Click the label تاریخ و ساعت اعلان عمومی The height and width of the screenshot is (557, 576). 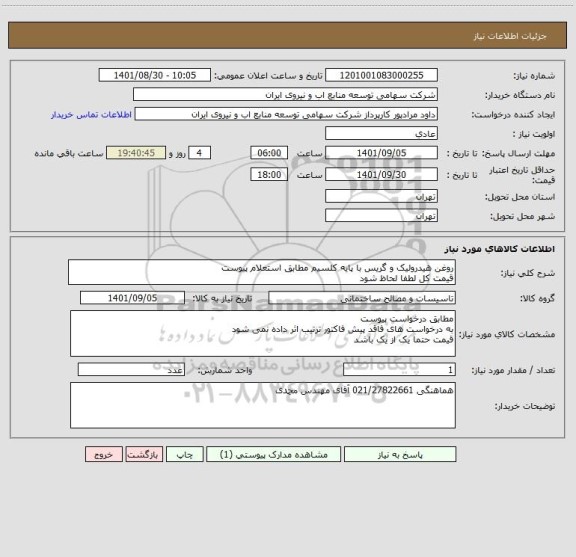click(x=269, y=76)
